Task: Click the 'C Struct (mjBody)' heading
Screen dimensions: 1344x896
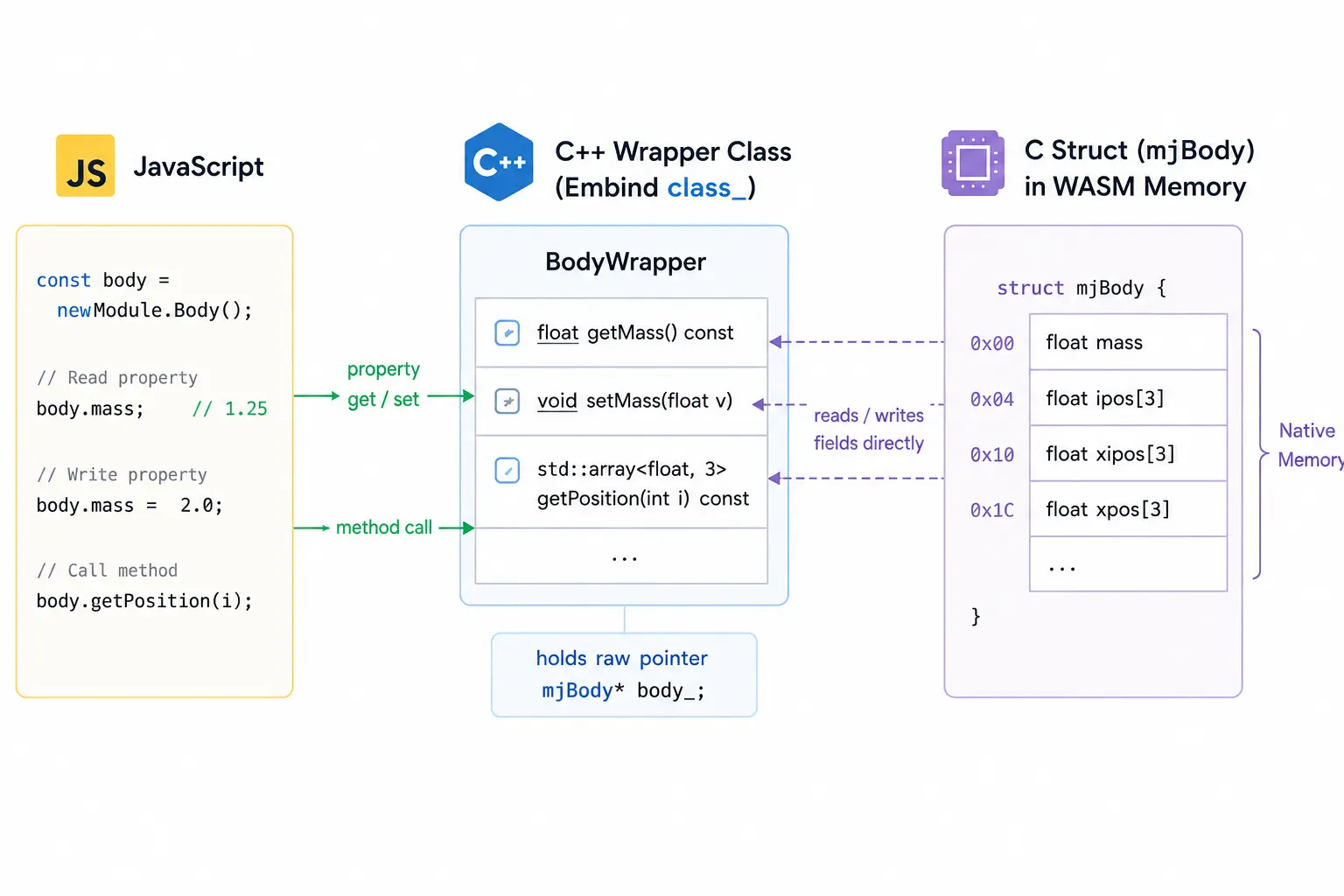Action: pyautogui.click(x=1139, y=150)
